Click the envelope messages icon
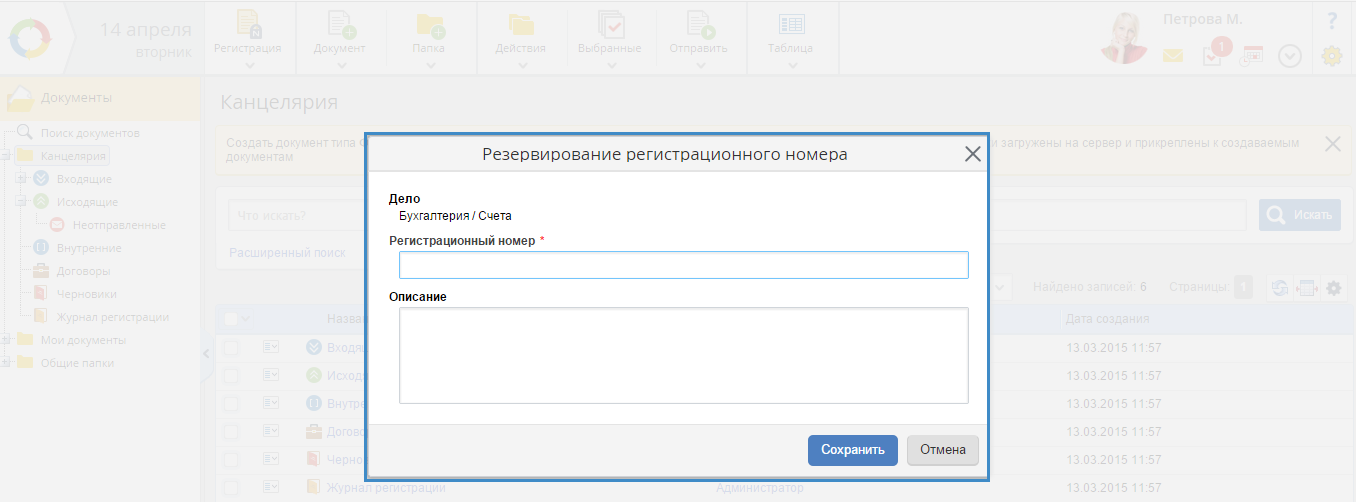Image resolution: width=1356 pixels, height=502 pixels. [x=1172, y=57]
